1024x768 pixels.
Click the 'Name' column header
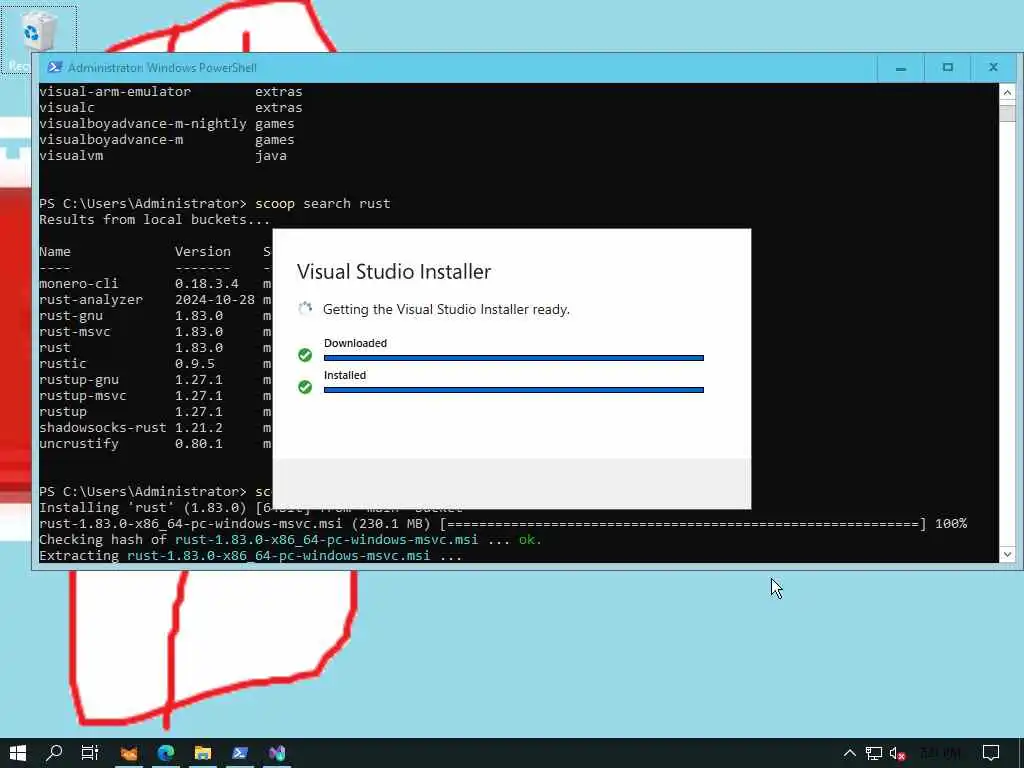coord(55,251)
